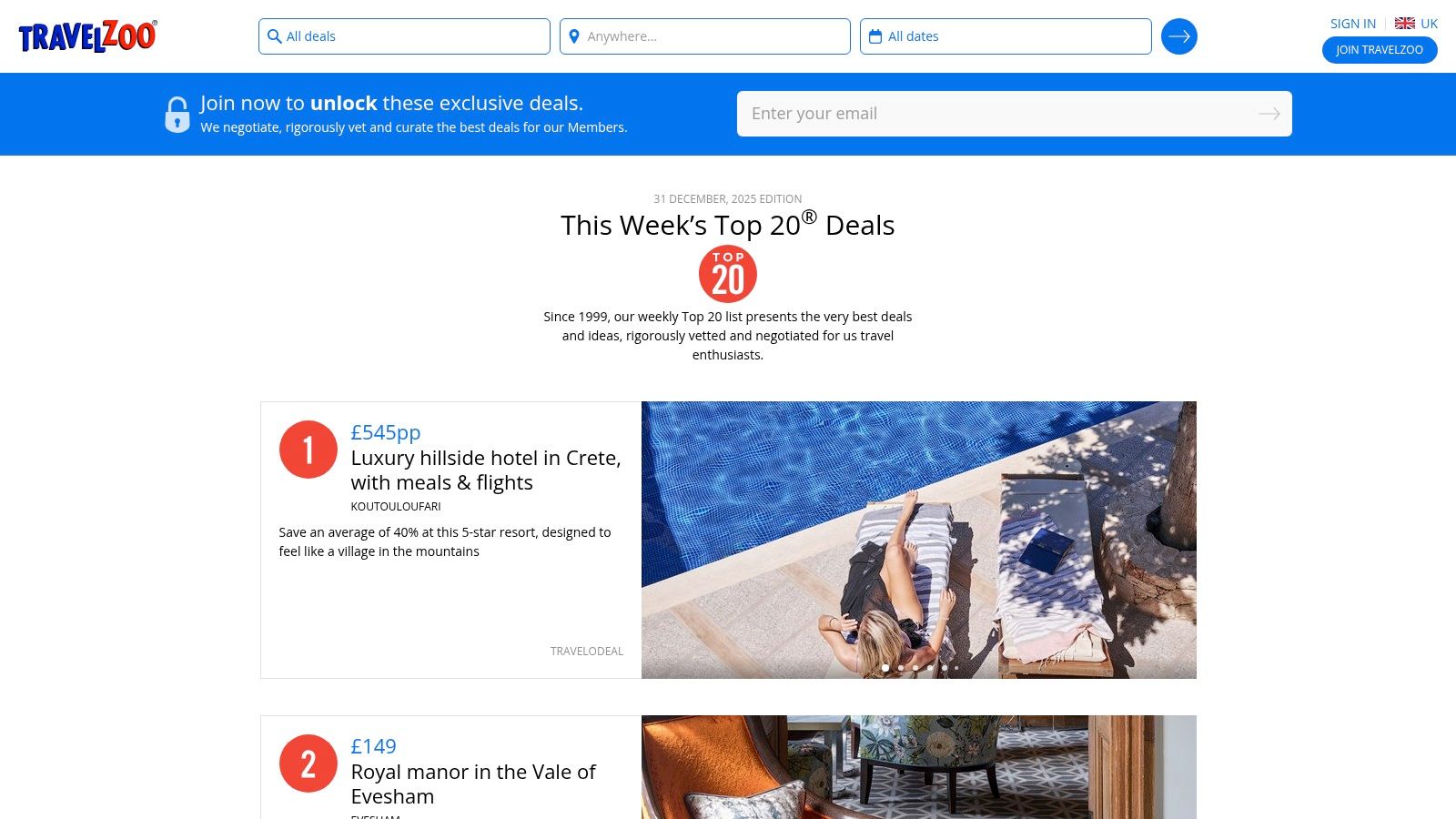Click the red number 2 rank badge
1456x819 pixels.
pyautogui.click(x=308, y=764)
